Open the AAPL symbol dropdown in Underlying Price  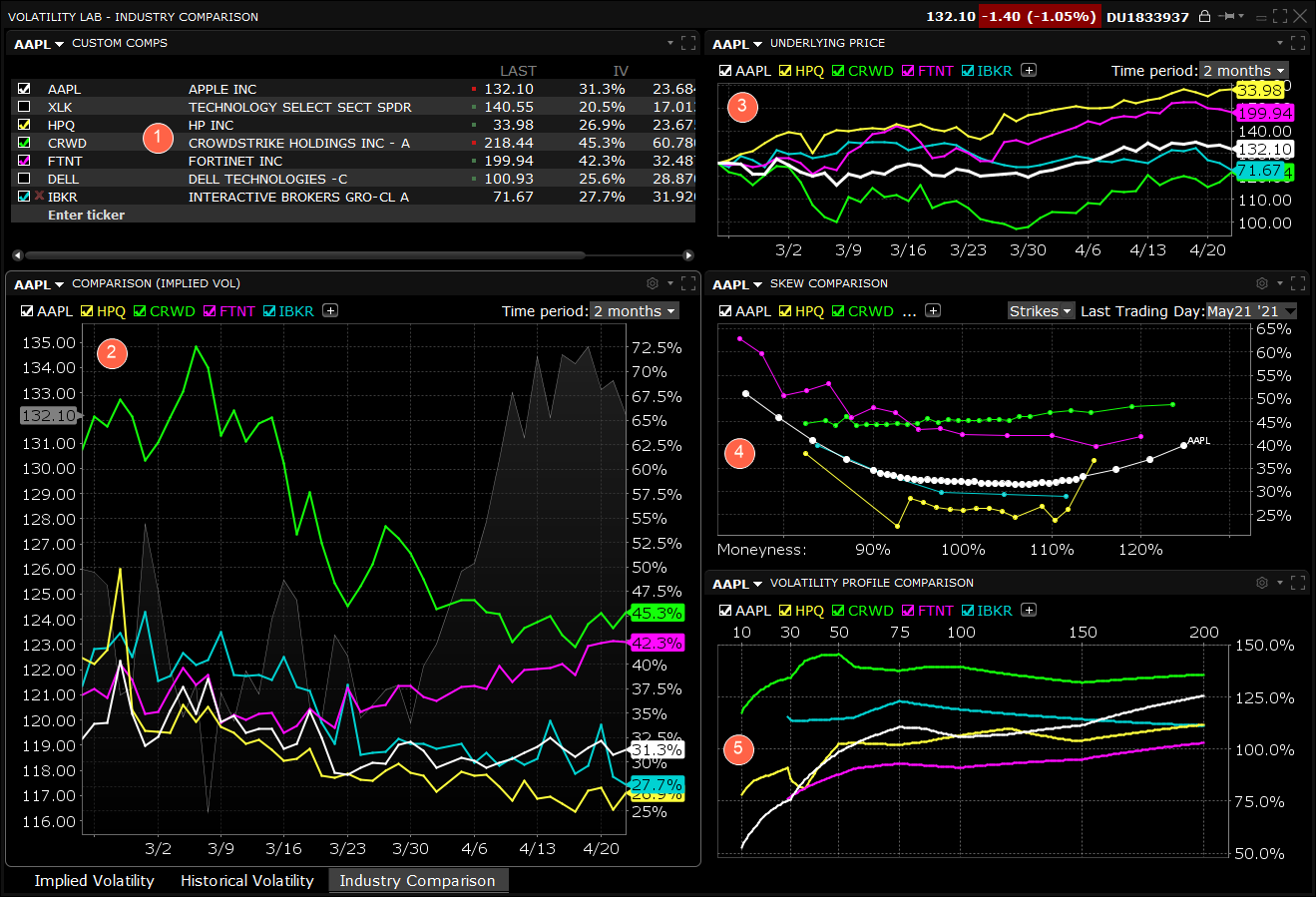click(737, 43)
